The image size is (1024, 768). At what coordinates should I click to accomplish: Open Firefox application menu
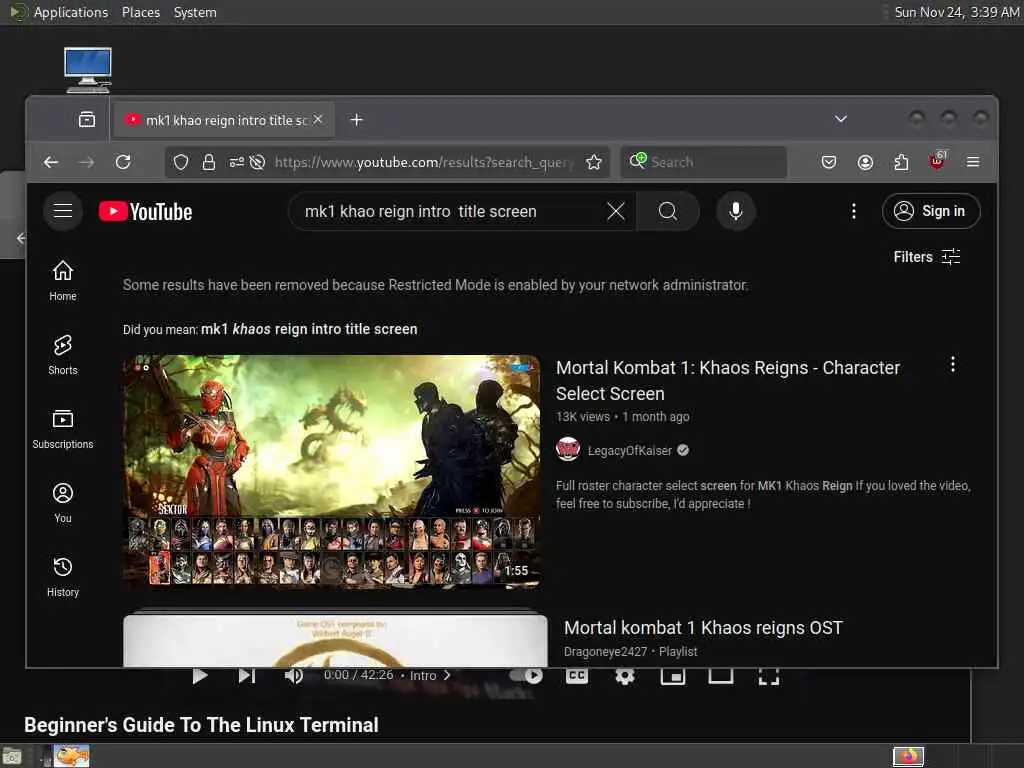pyautogui.click(x=973, y=162)
